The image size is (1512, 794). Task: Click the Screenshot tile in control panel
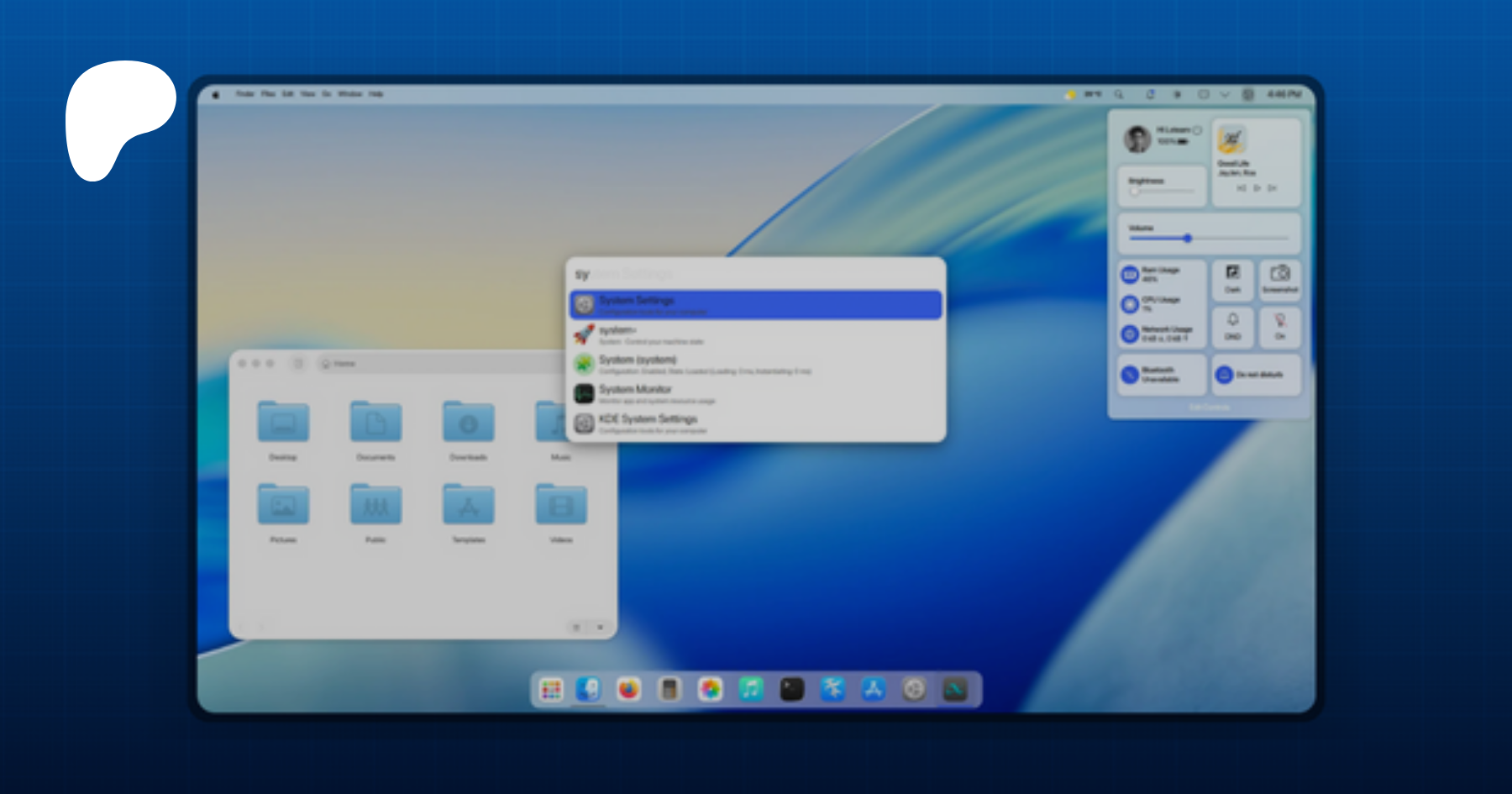tap(1279, 279)
